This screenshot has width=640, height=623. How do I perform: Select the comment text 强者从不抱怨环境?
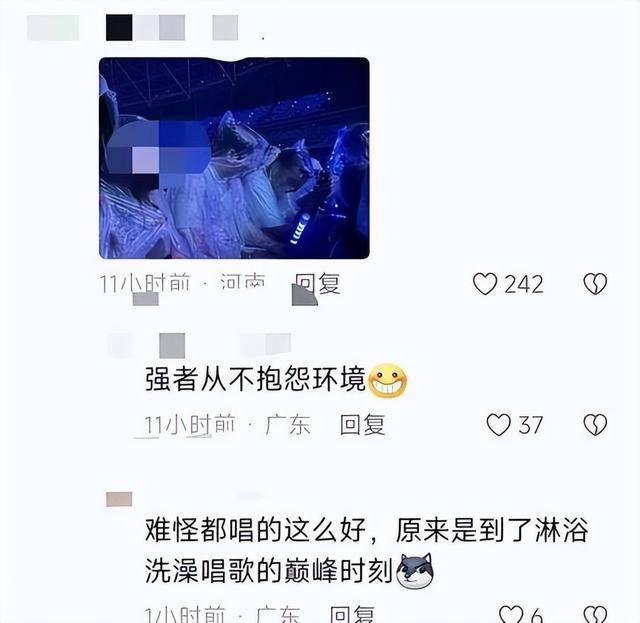click(255, 380)
